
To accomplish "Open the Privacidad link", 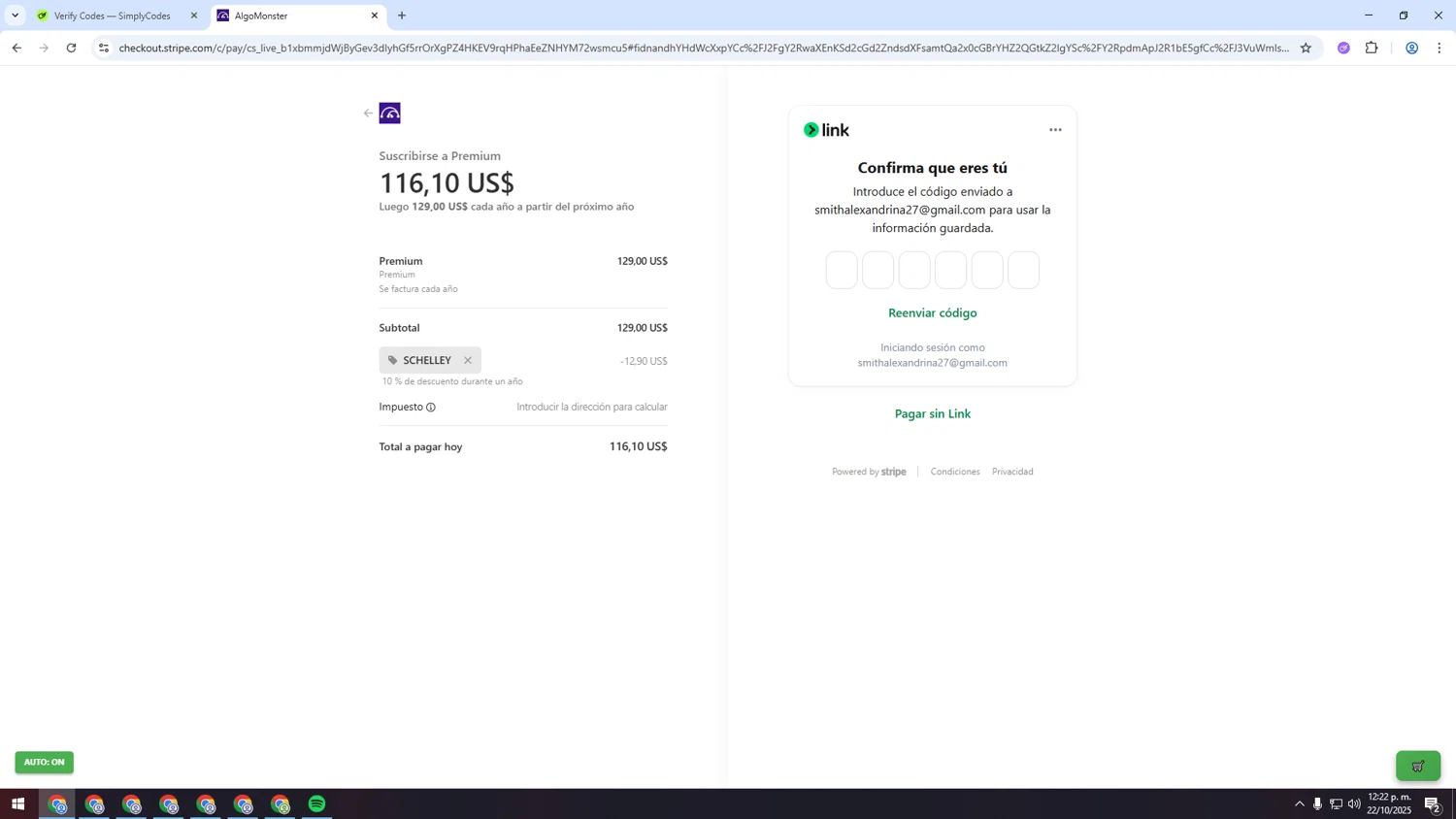I will [1012, 472].
